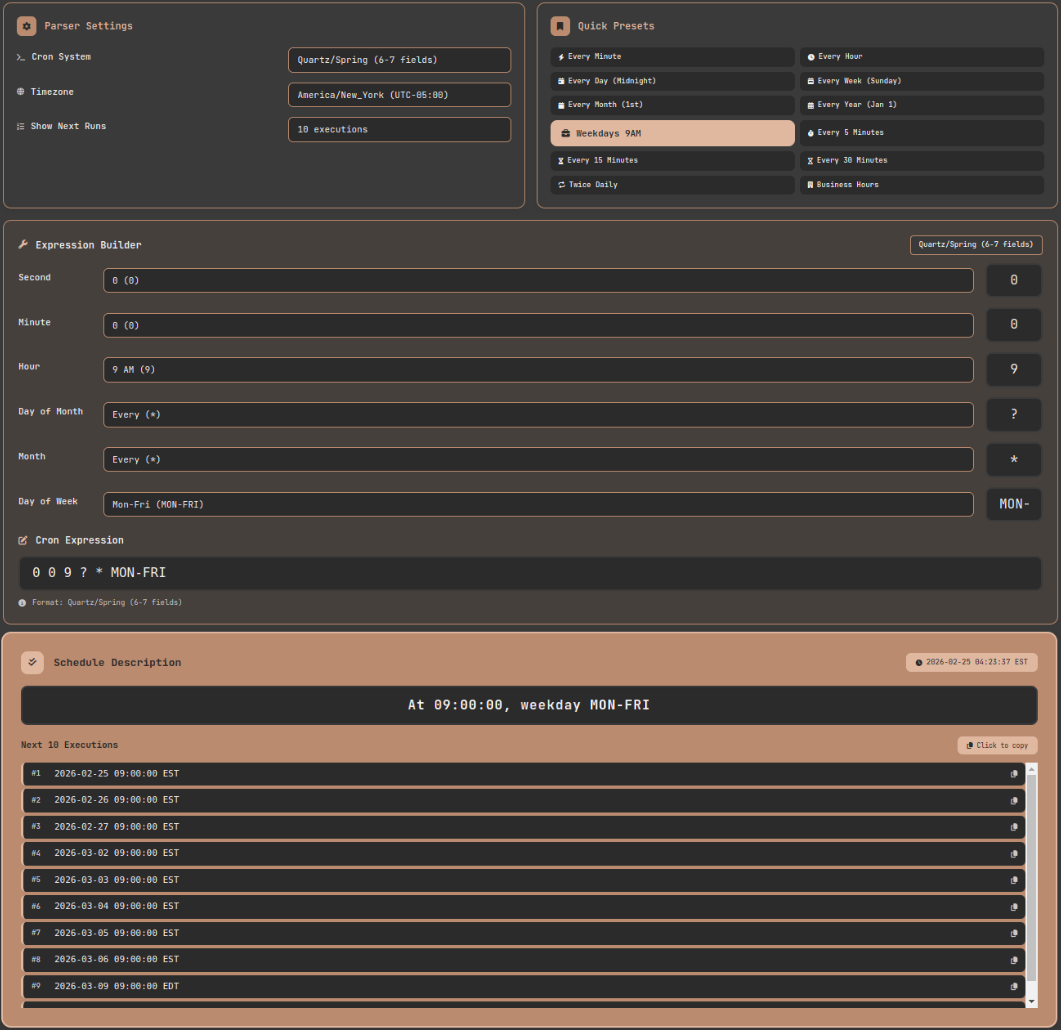Select the Every Year preset
1061x1030 pixels.
point(921,104)
